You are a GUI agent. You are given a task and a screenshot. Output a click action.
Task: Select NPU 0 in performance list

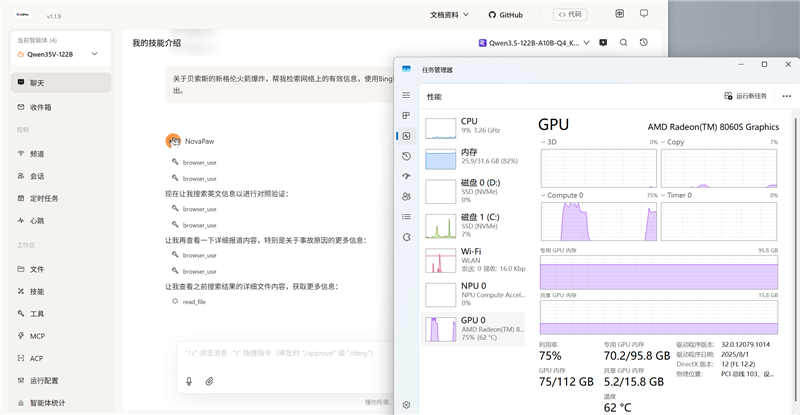[473, 295]
